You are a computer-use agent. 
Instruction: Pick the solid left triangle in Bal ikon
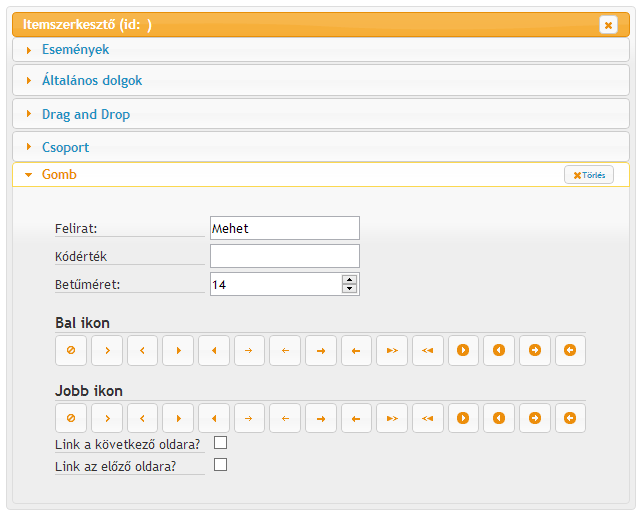(x=214, y=350)
